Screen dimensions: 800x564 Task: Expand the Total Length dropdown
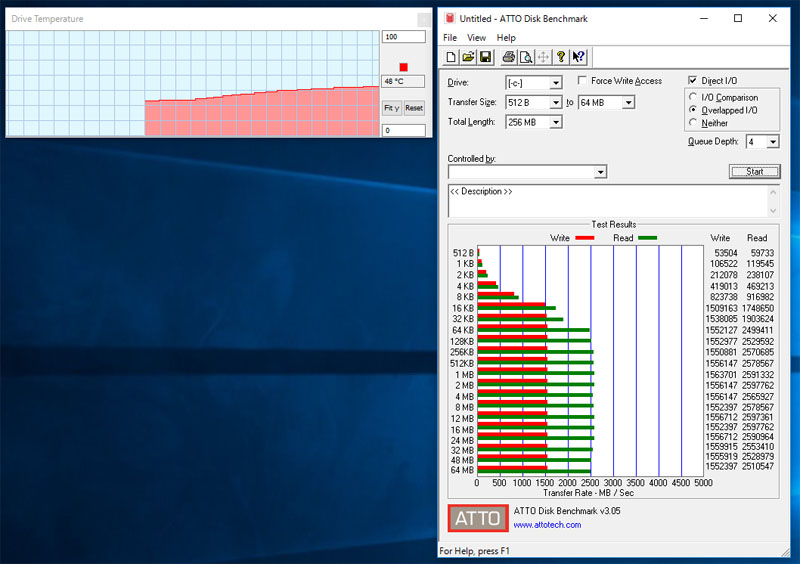coord(555,122)
